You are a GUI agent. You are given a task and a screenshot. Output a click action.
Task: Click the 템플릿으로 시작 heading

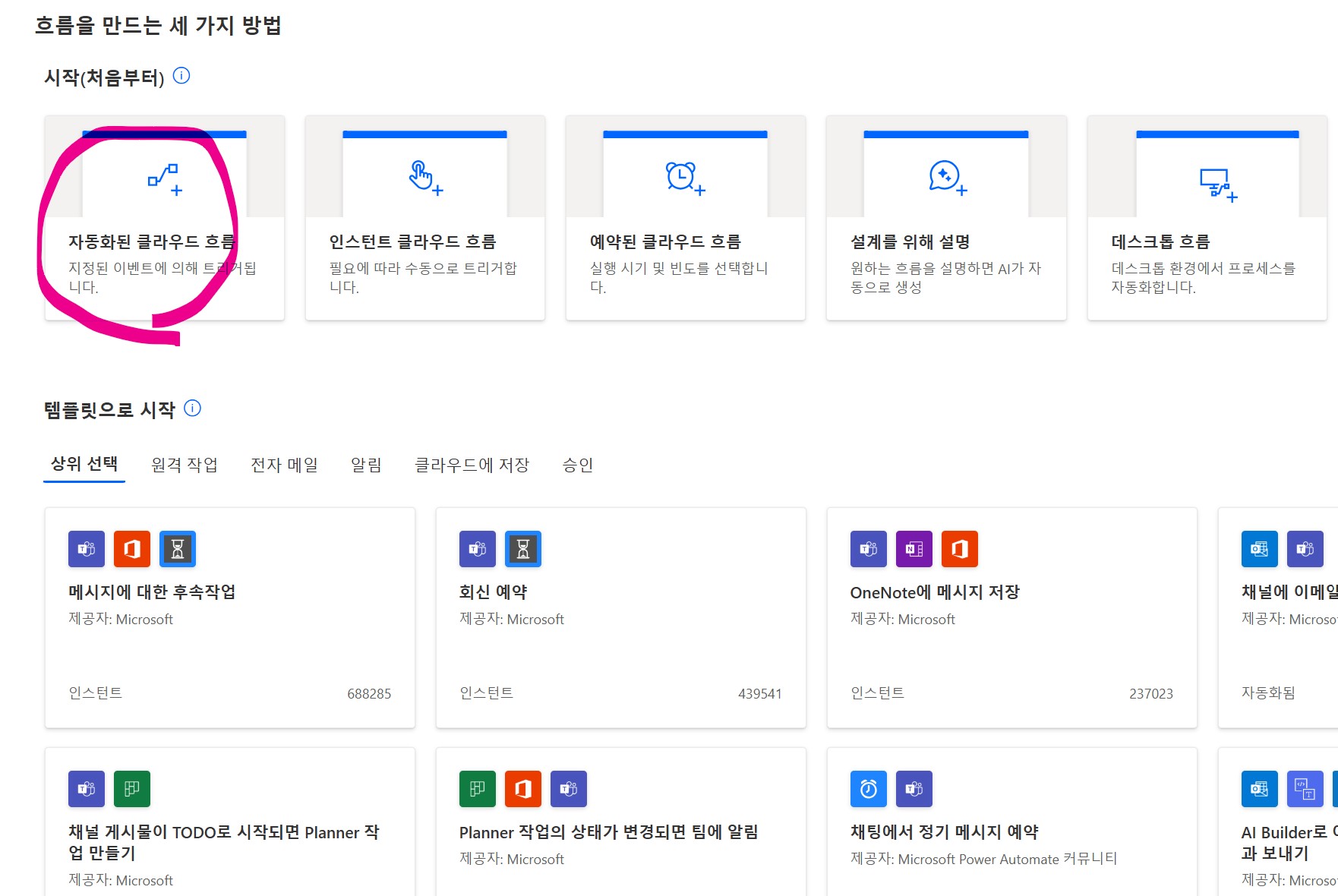point(110,410)
